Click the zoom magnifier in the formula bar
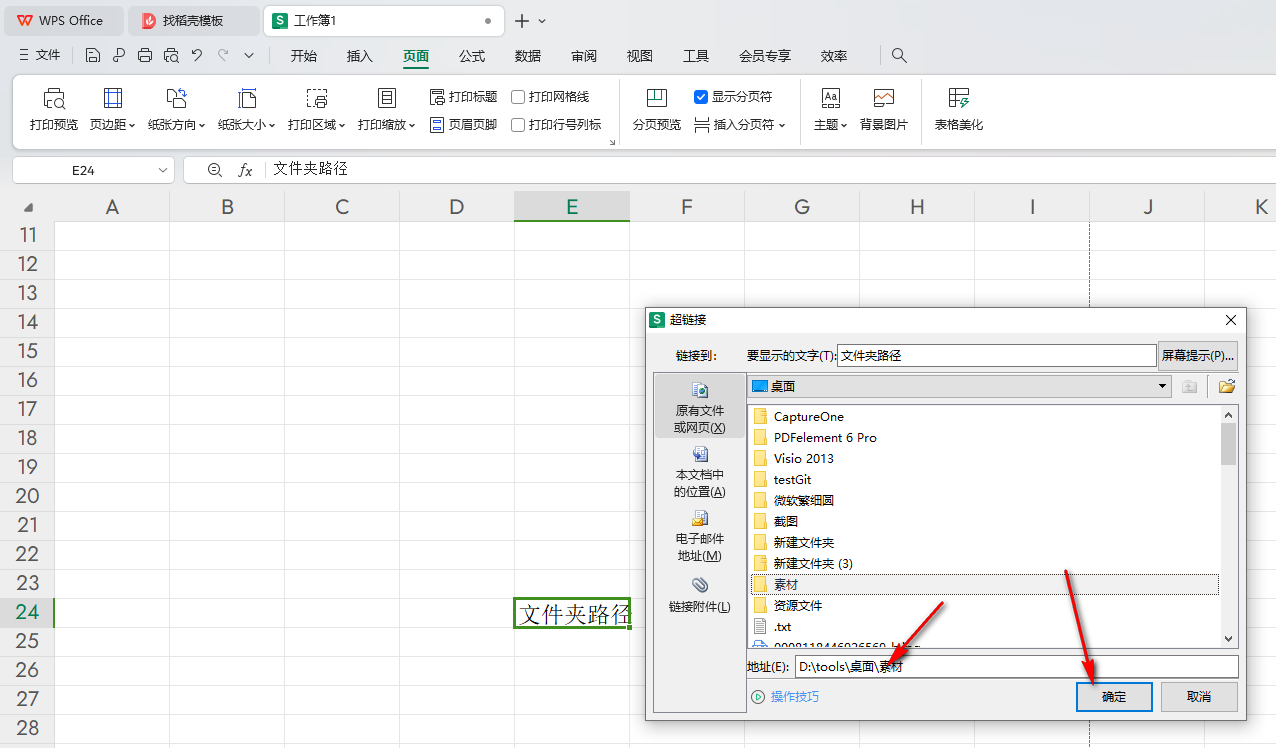Image resolution: width=1276 pixels, height=748 pixels. coord(215,170)
